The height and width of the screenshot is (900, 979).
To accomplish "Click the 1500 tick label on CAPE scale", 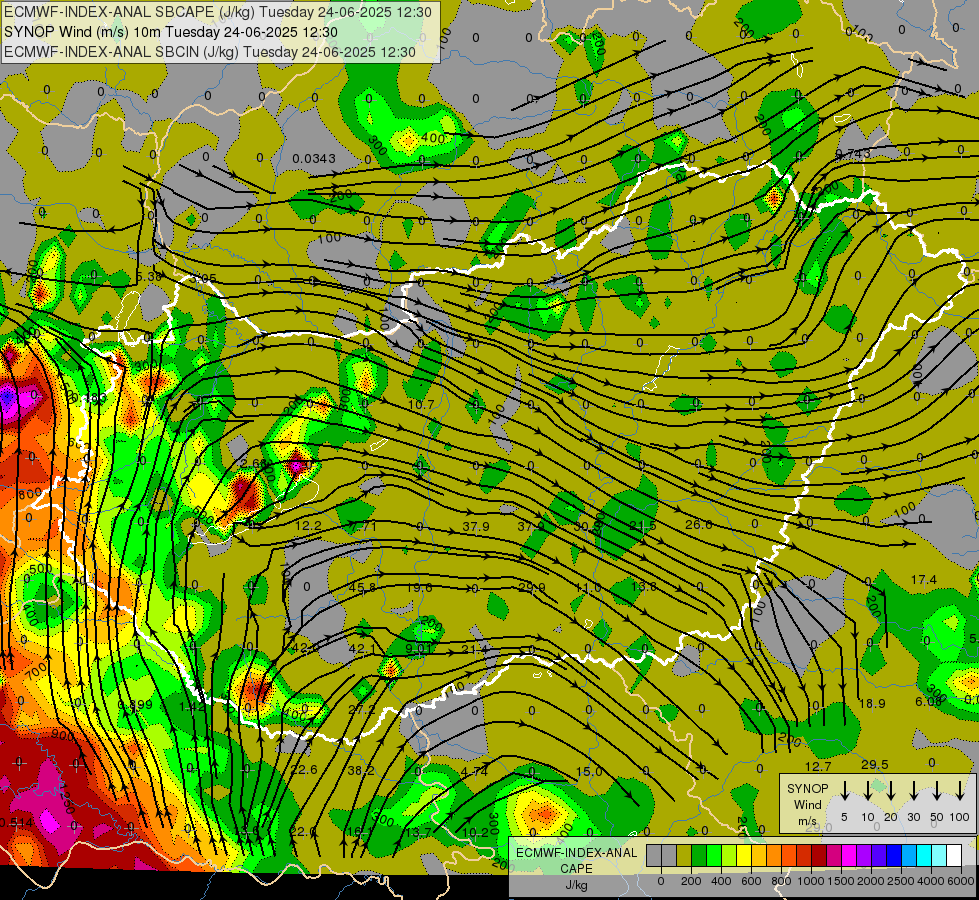I will 841,881.
